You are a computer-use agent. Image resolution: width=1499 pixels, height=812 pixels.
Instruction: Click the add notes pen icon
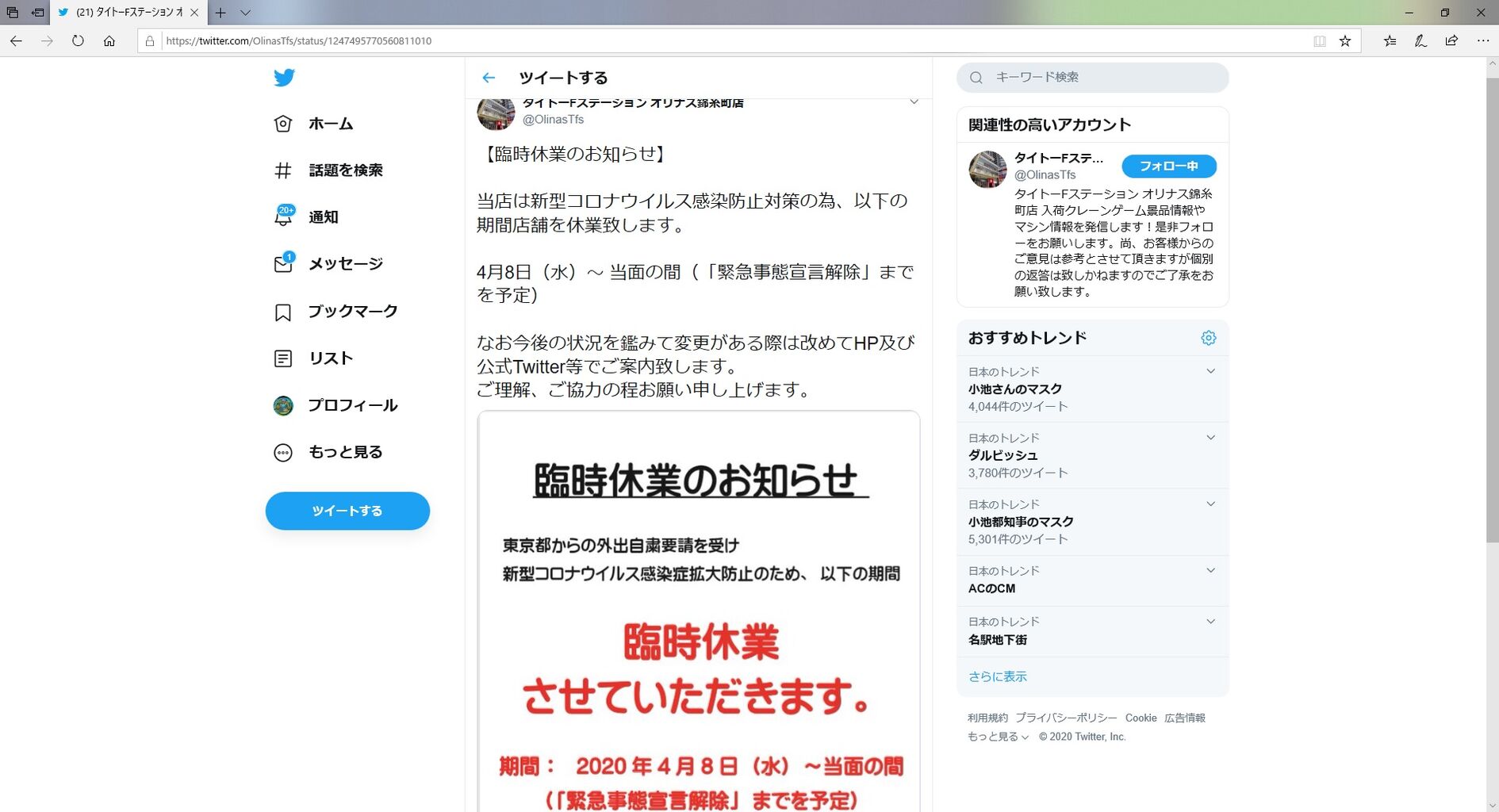click(1420, 41)
